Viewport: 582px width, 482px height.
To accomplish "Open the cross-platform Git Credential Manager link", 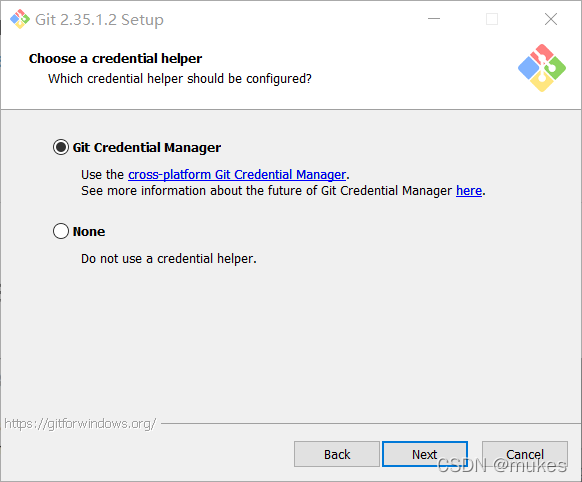I will coord(237,174).
